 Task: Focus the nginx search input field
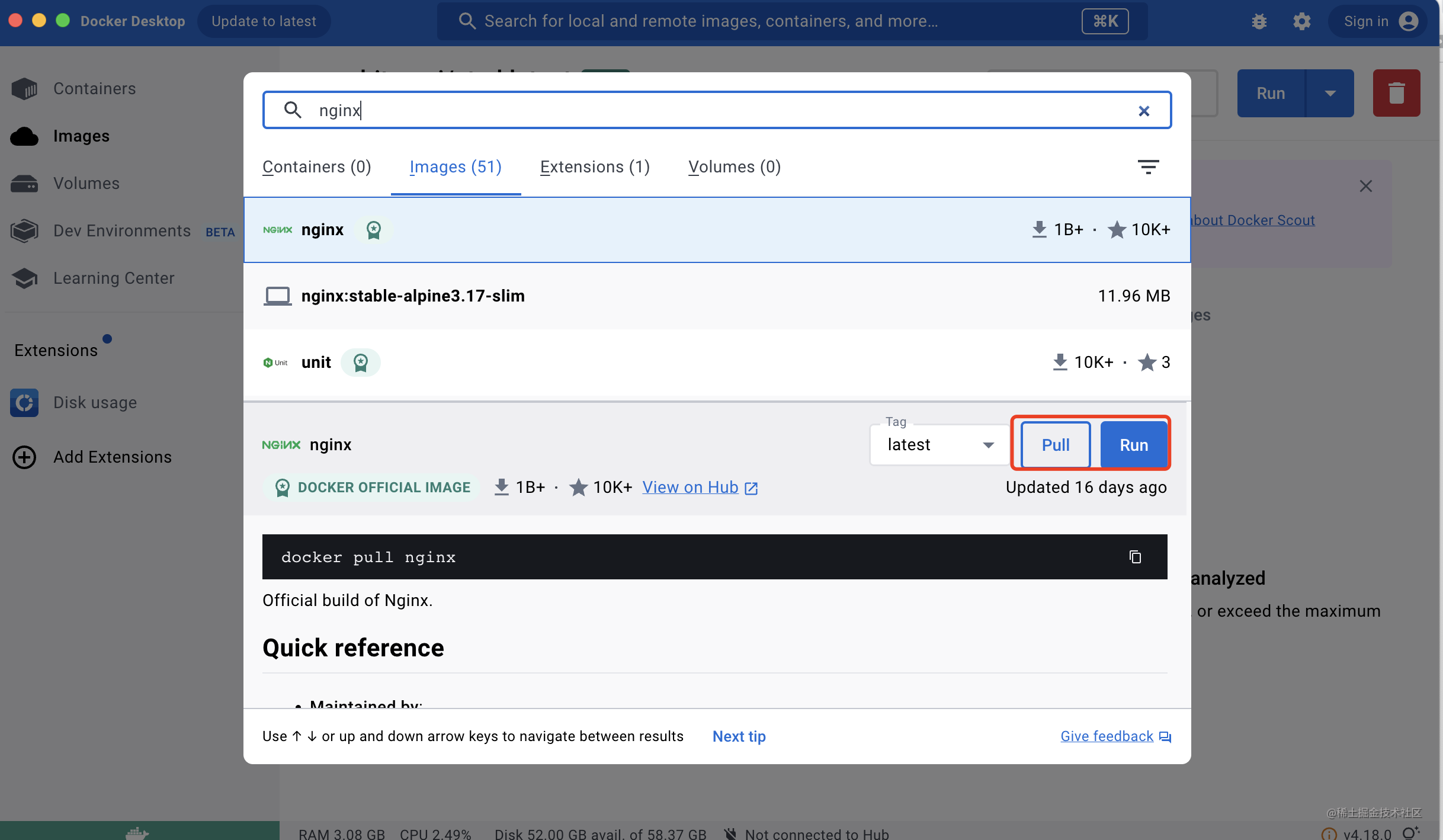(717, 110)
